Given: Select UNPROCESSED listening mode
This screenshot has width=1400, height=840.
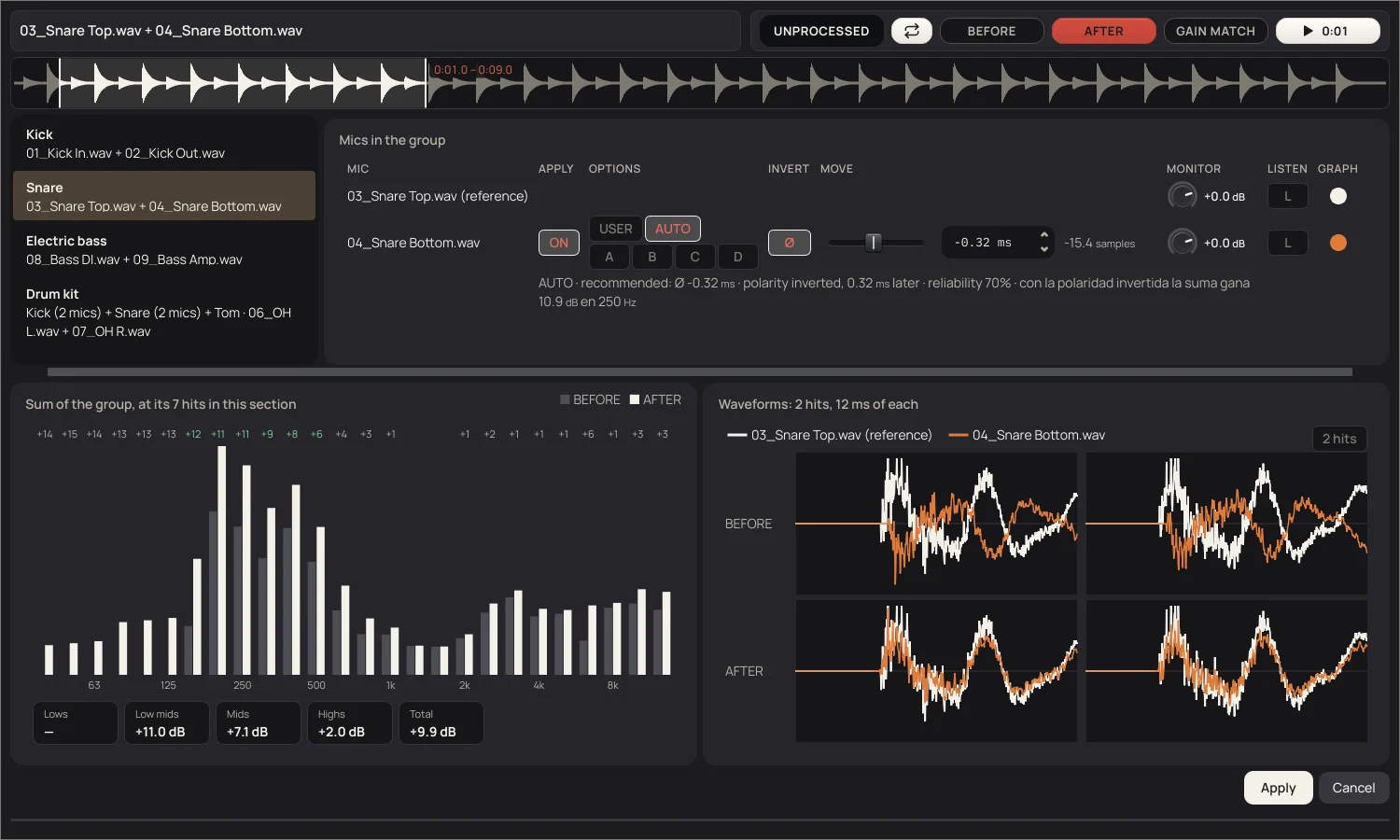Looking at the screenshot, I should (821, 31).
